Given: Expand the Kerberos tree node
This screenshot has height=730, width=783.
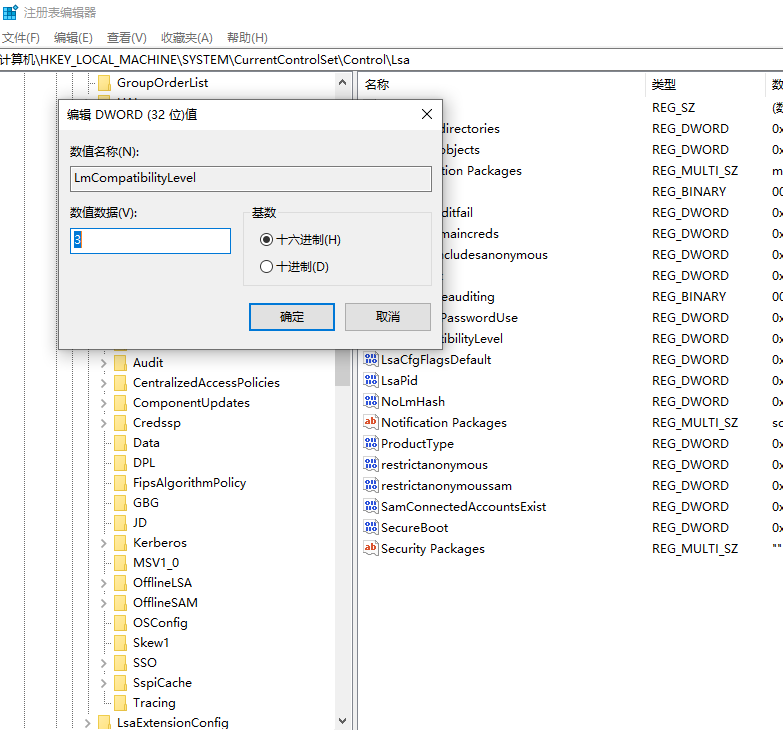Looking at the screenshot, I should tap(103, 543).
